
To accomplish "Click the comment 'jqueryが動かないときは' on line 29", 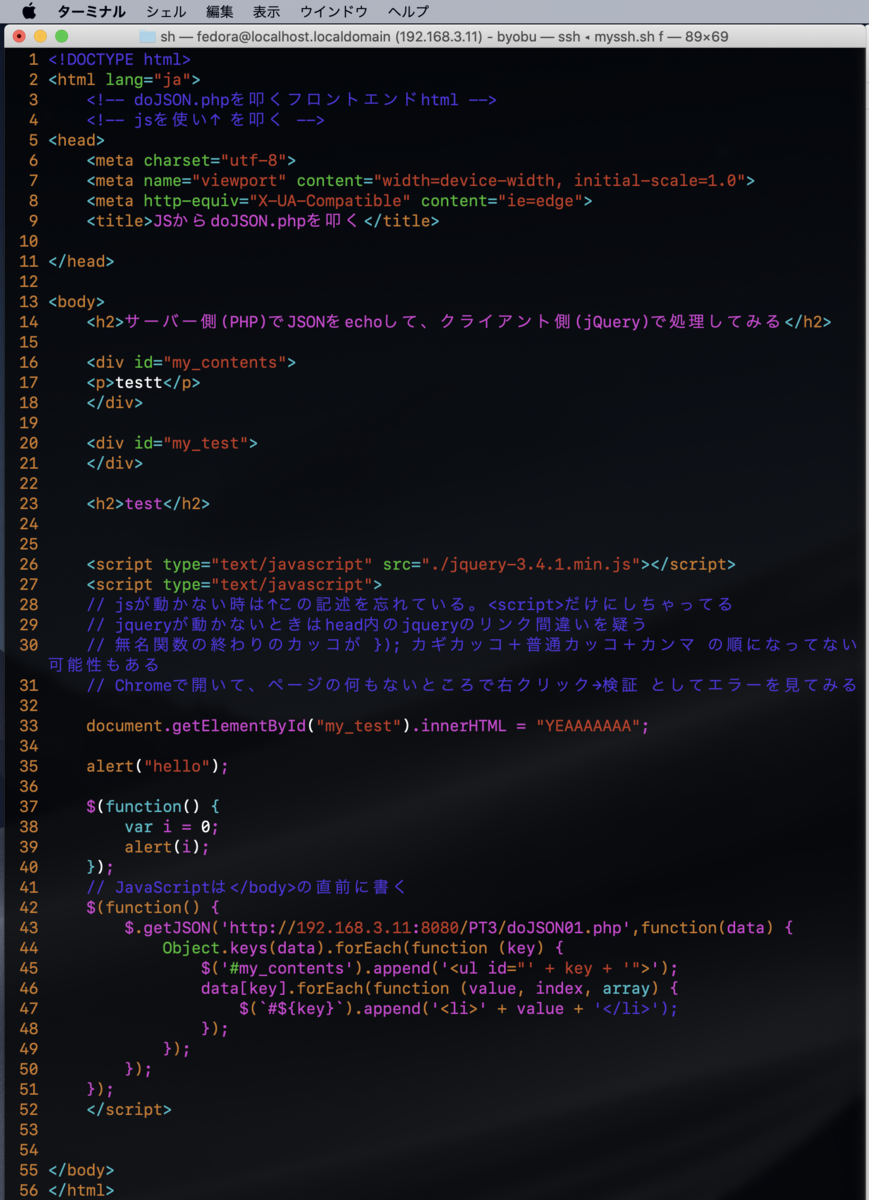I will pos(367,624).
